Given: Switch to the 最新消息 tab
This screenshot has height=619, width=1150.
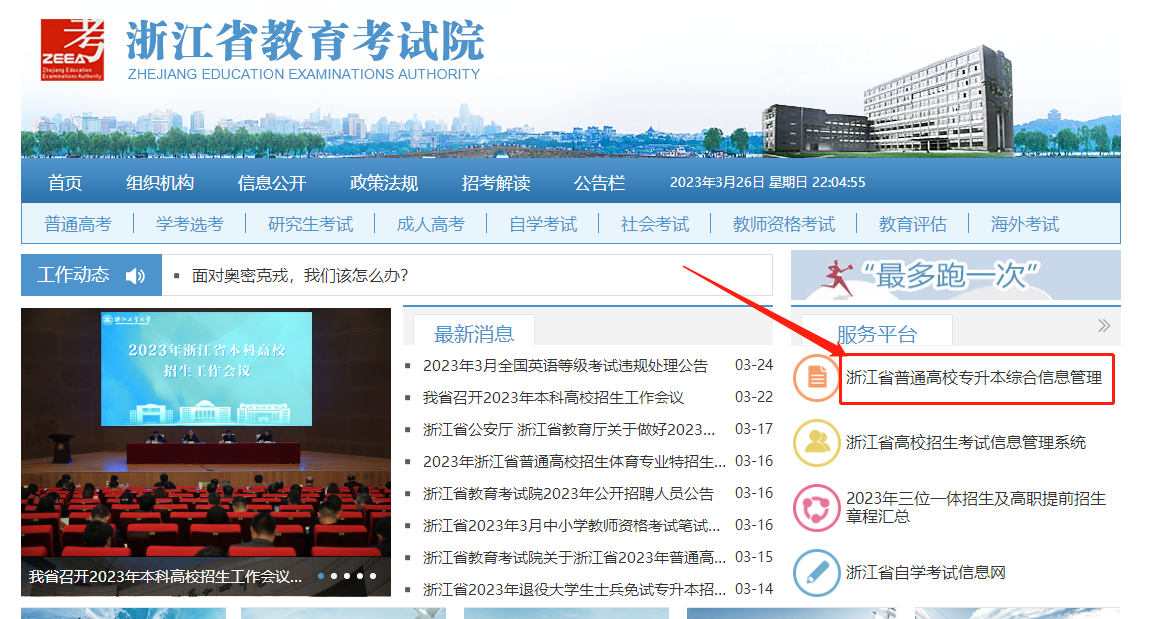Looking at the screenshot, I should 474,333.
